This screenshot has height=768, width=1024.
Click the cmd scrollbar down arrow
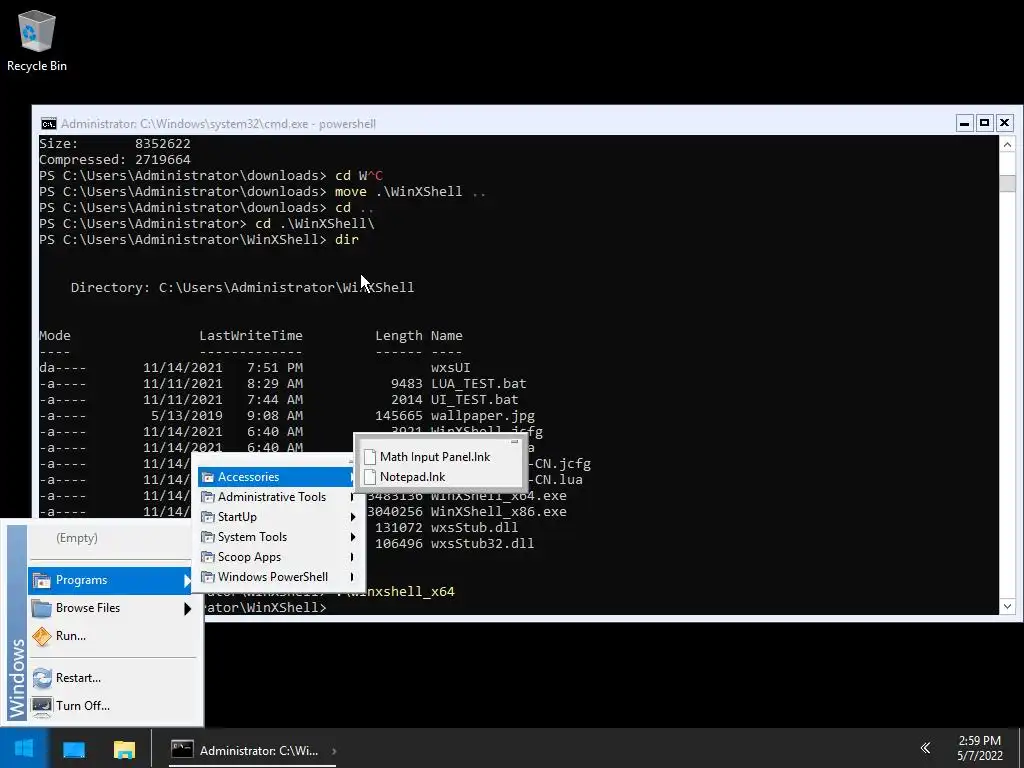click(1007, 606)
